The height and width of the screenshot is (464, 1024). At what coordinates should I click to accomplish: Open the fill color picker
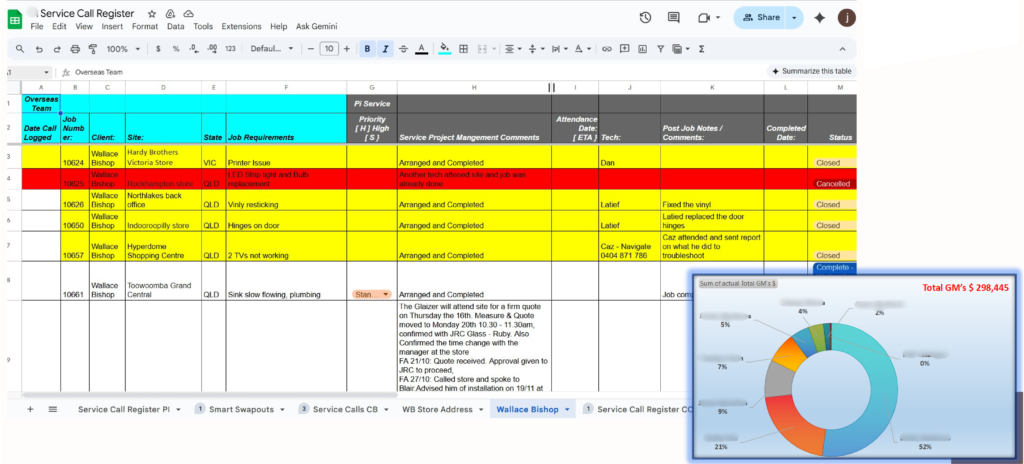pyautogui.click(x=445, y=48)
